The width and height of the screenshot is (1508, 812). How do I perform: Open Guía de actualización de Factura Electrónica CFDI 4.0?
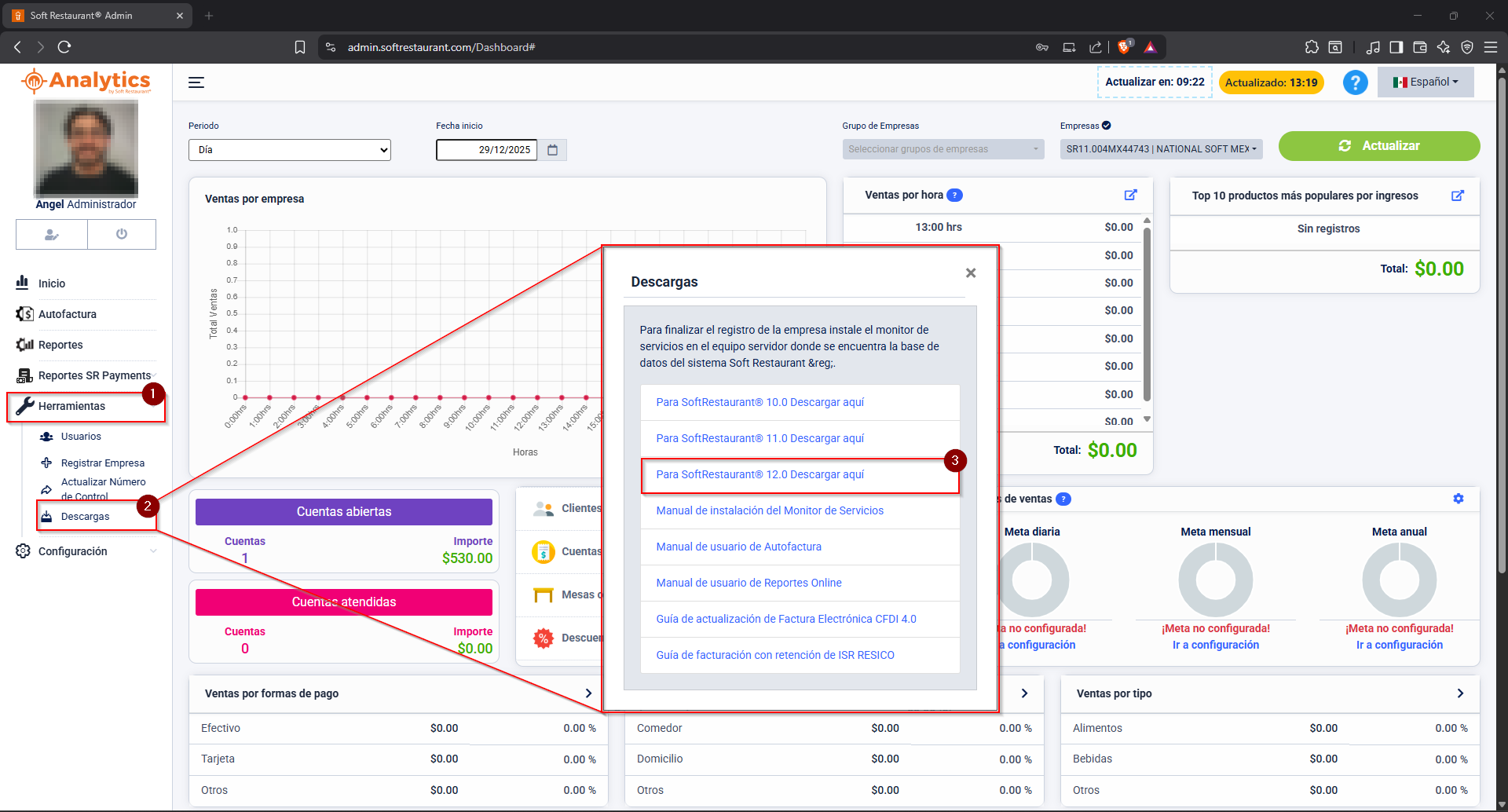point(786,619)
